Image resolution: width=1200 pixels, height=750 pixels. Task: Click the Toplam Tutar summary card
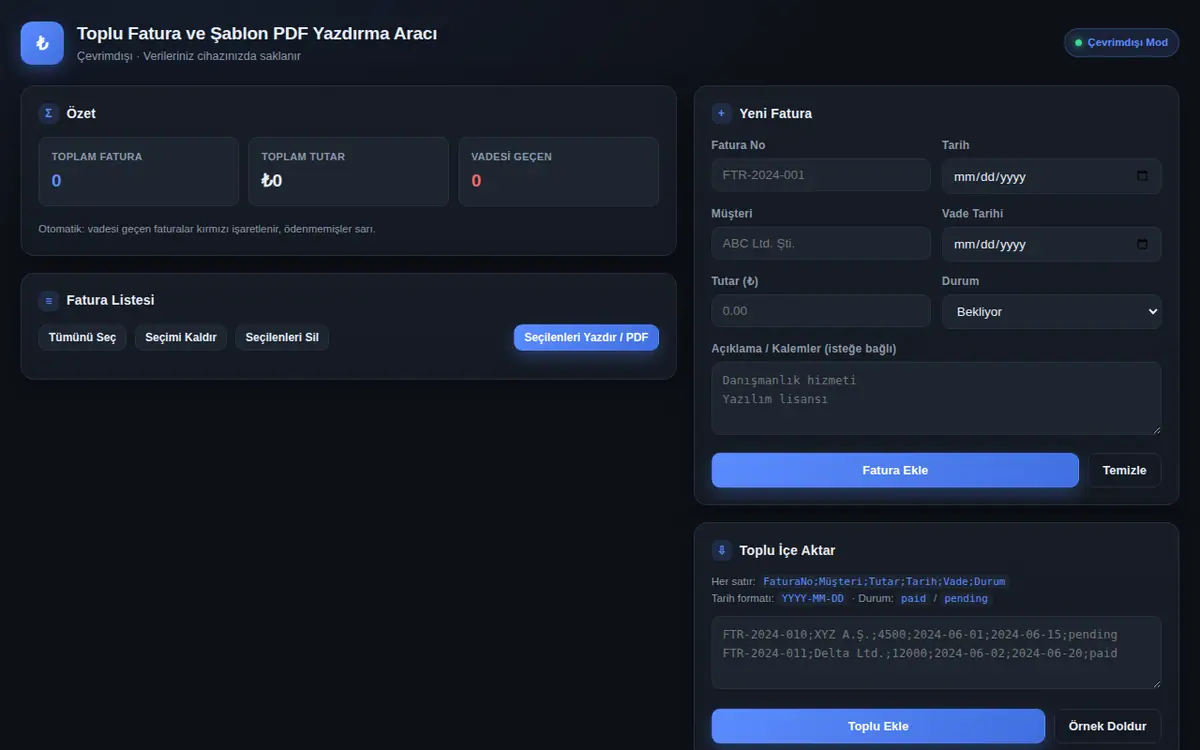click(x=349, y=172)
